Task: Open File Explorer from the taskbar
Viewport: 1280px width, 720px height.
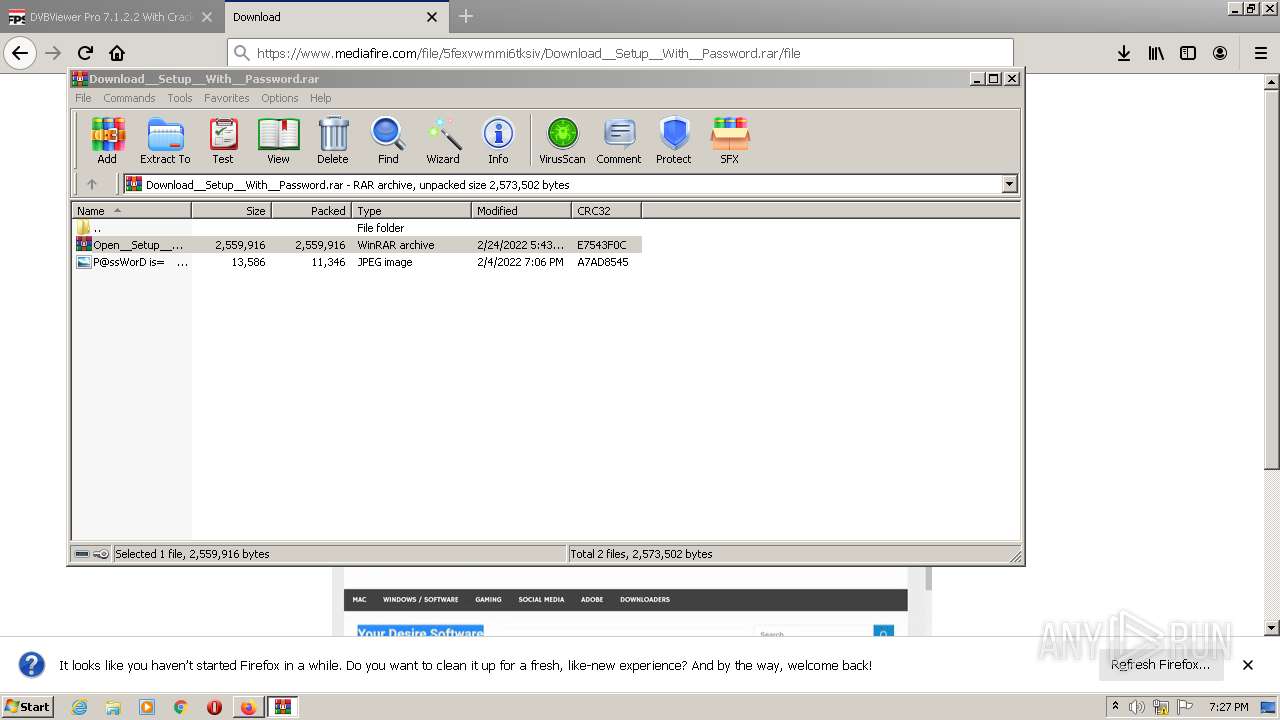Action: point(113,707)
